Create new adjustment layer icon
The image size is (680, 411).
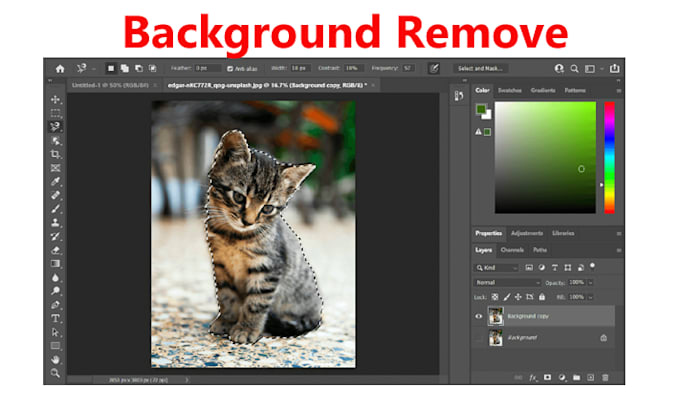click(x=562, y=378)
